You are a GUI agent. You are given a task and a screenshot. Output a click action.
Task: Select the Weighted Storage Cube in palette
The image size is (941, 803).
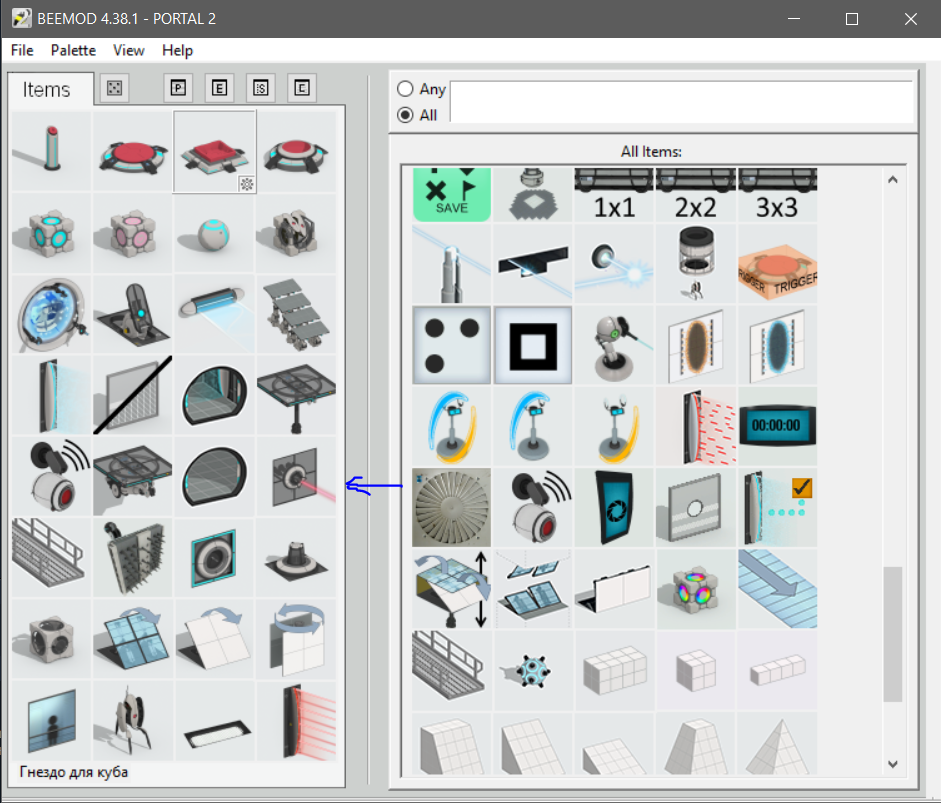tap(51, 233)
